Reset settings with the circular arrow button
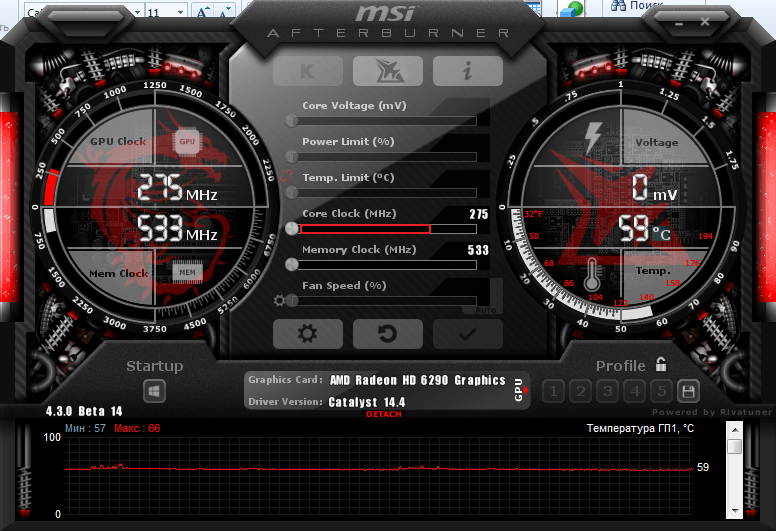 [x=387, y=334]
